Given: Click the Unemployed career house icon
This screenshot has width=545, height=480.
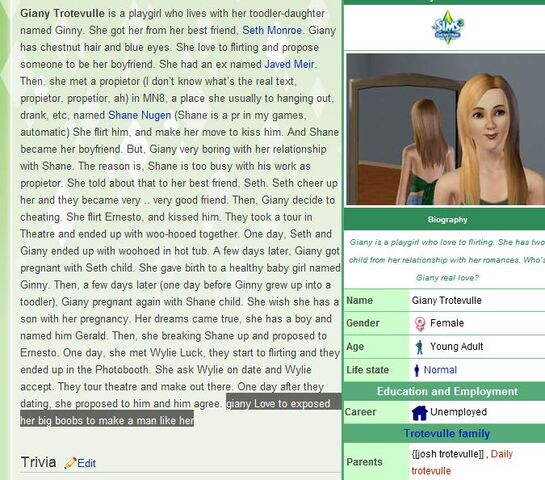Looking at the screenshot, I should point(419,413).
